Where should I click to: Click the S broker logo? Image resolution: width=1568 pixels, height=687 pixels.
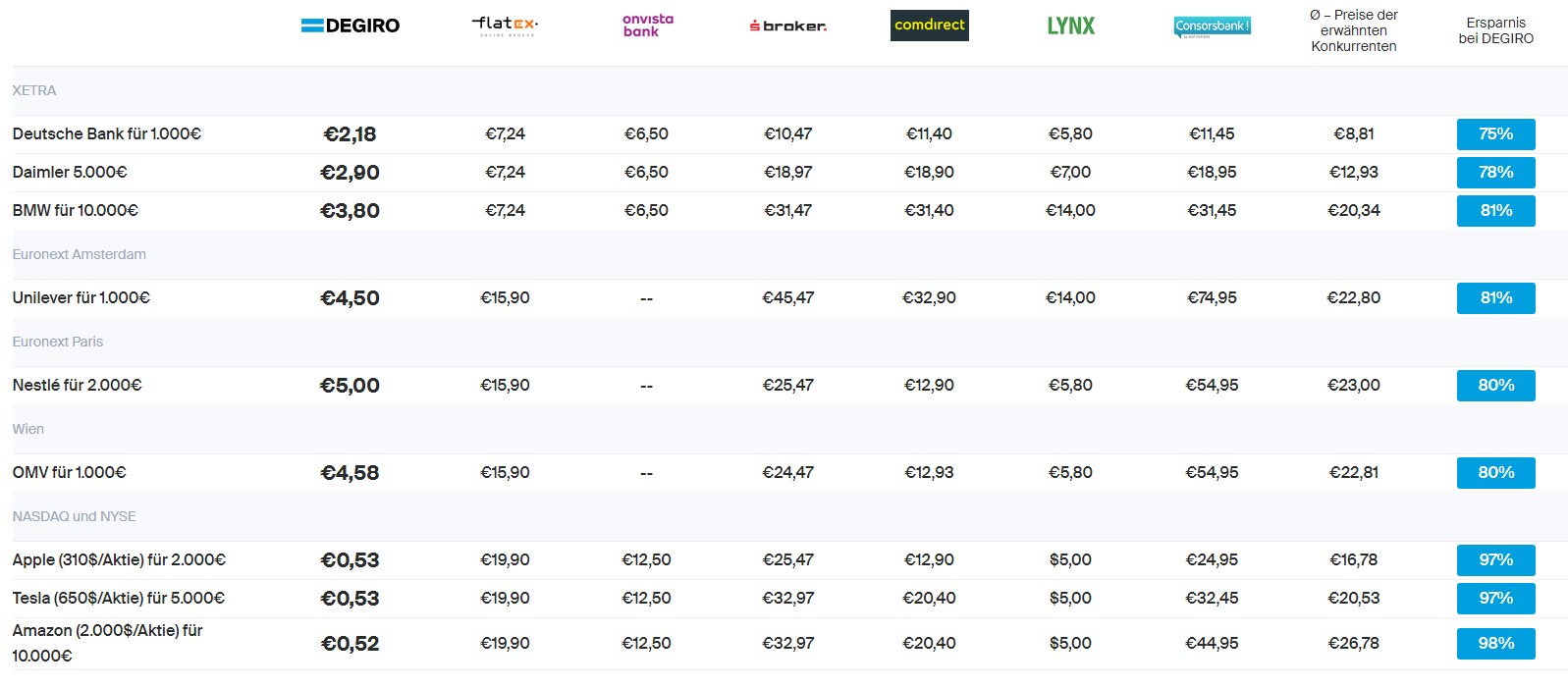click(787, 26)
